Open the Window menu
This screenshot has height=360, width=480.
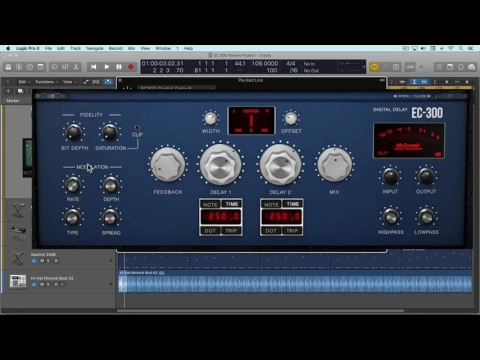163,48
